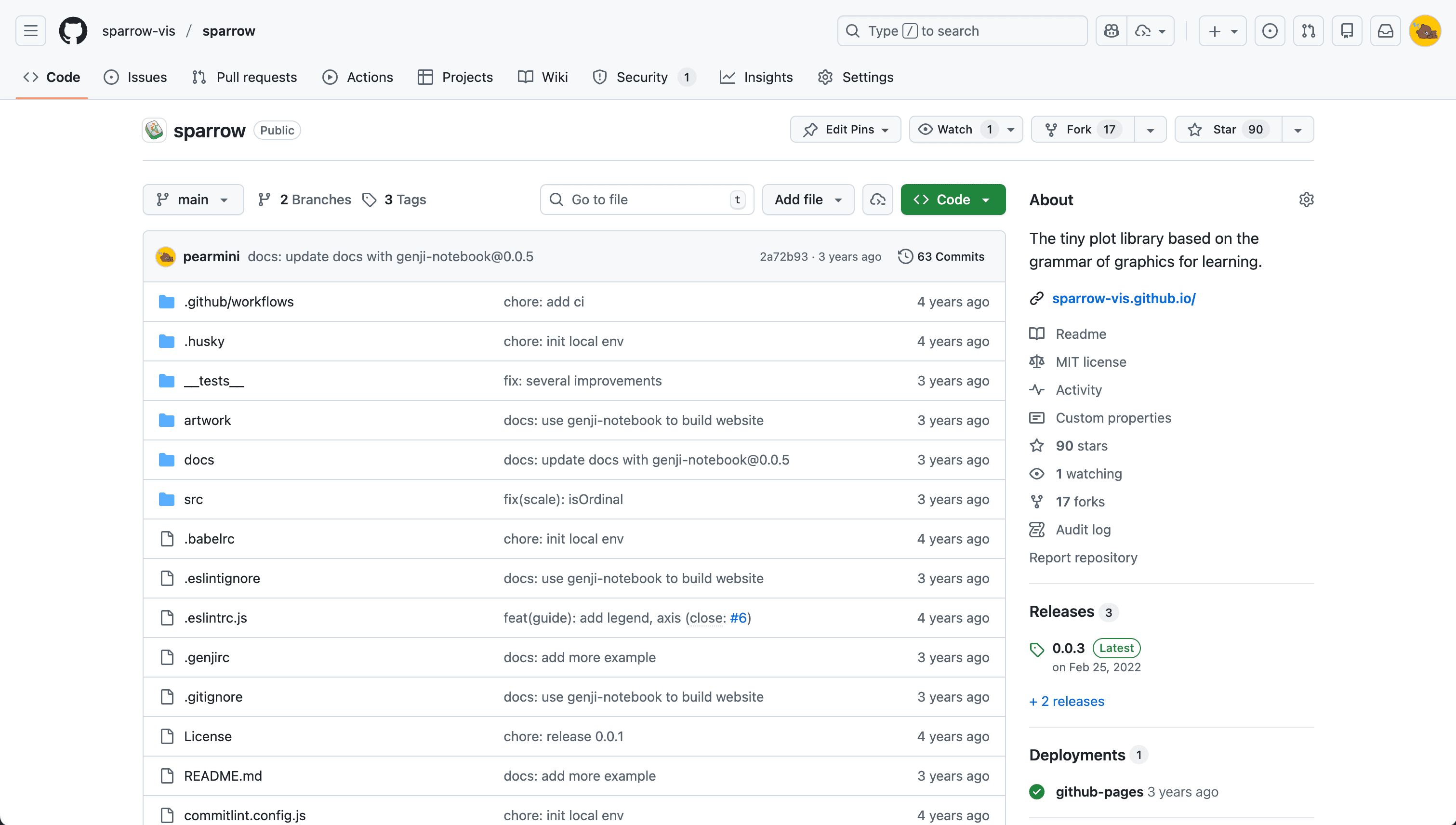Click the + 2 releases link
Viewport: 1456px width, 825px height.
pyautogui.click(x=1067, y=701)
